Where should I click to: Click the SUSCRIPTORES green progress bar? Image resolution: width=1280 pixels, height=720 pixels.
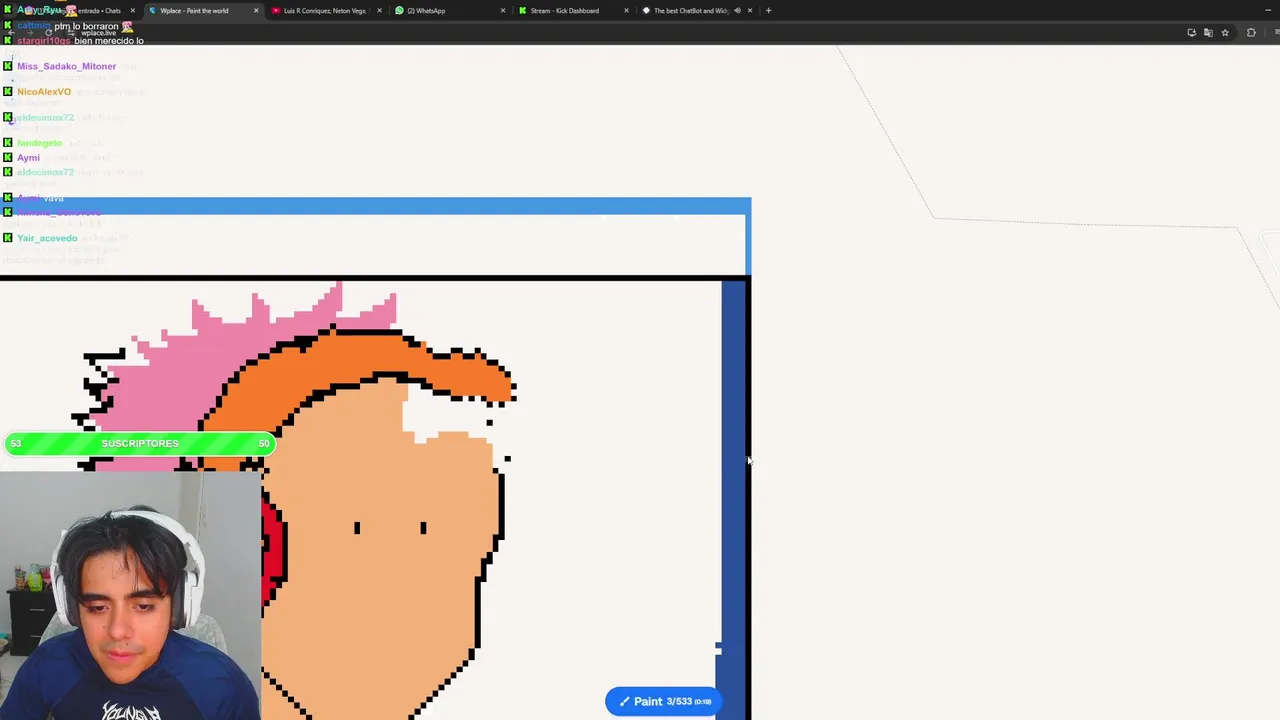click(139, 443)
